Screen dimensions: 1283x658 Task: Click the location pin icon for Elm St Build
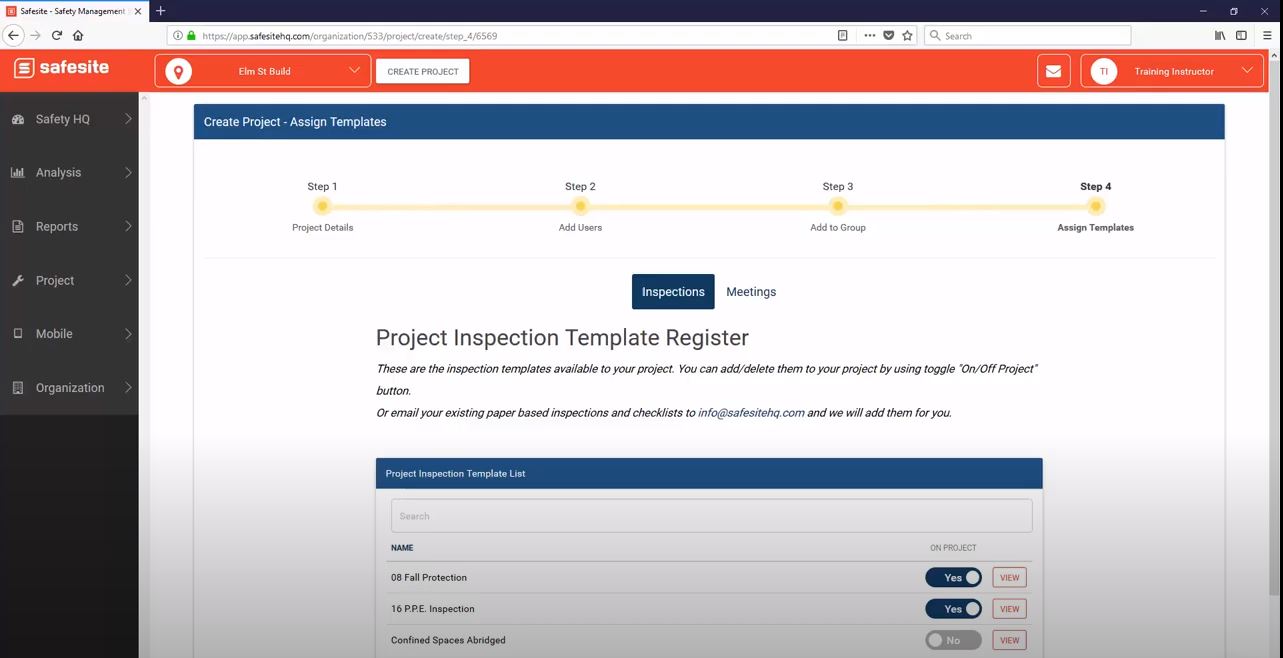pyautogui.click(x=178, y=71)
